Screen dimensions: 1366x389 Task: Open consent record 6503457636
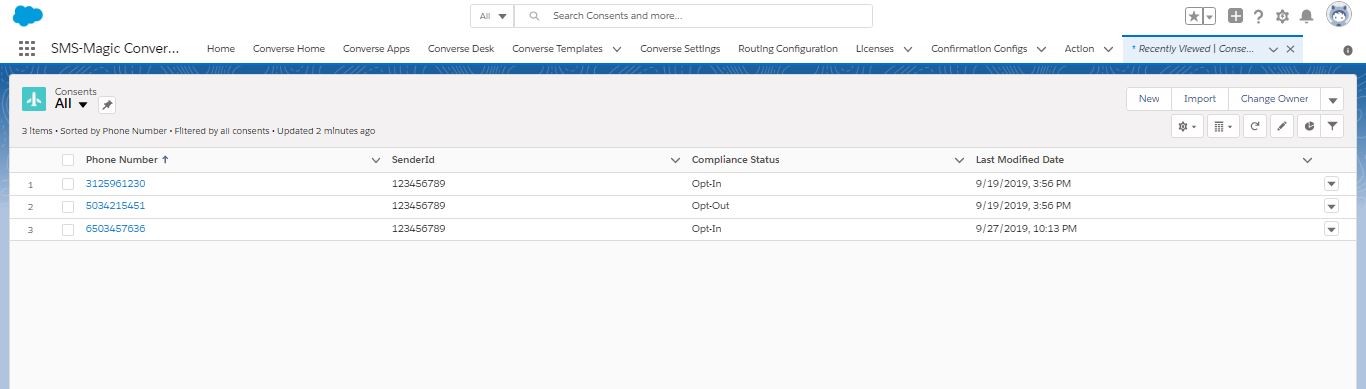click(x=115, y=229)
